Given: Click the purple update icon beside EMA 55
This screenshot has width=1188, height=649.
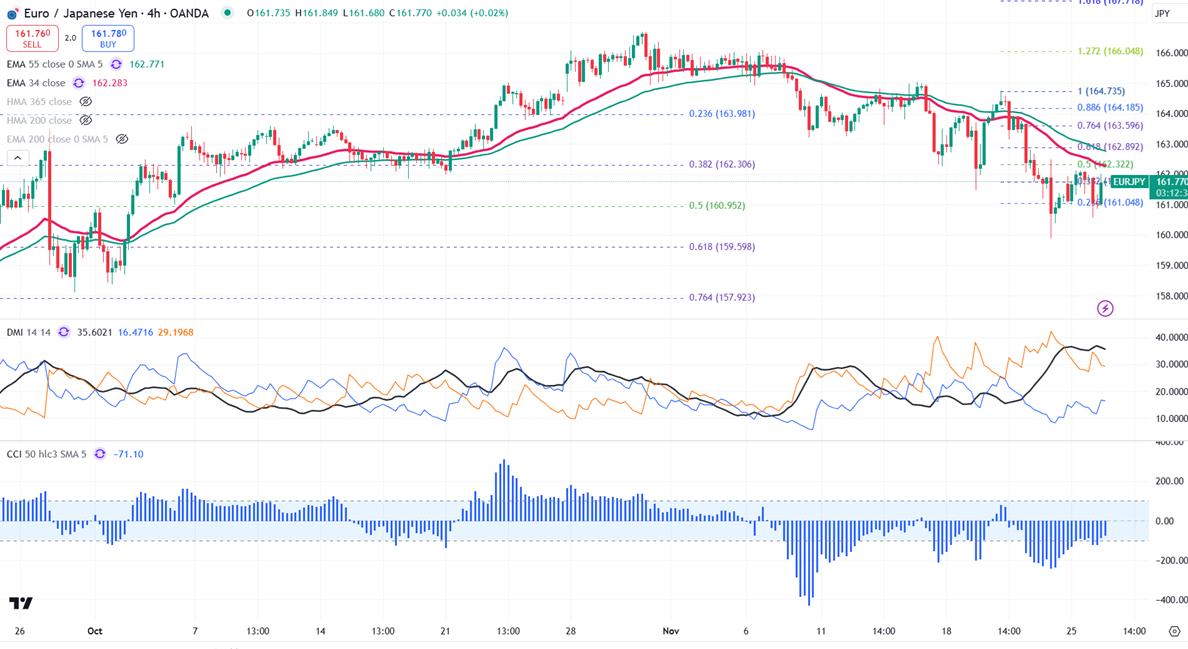Looking at the screenshot, I should [116, 64].
